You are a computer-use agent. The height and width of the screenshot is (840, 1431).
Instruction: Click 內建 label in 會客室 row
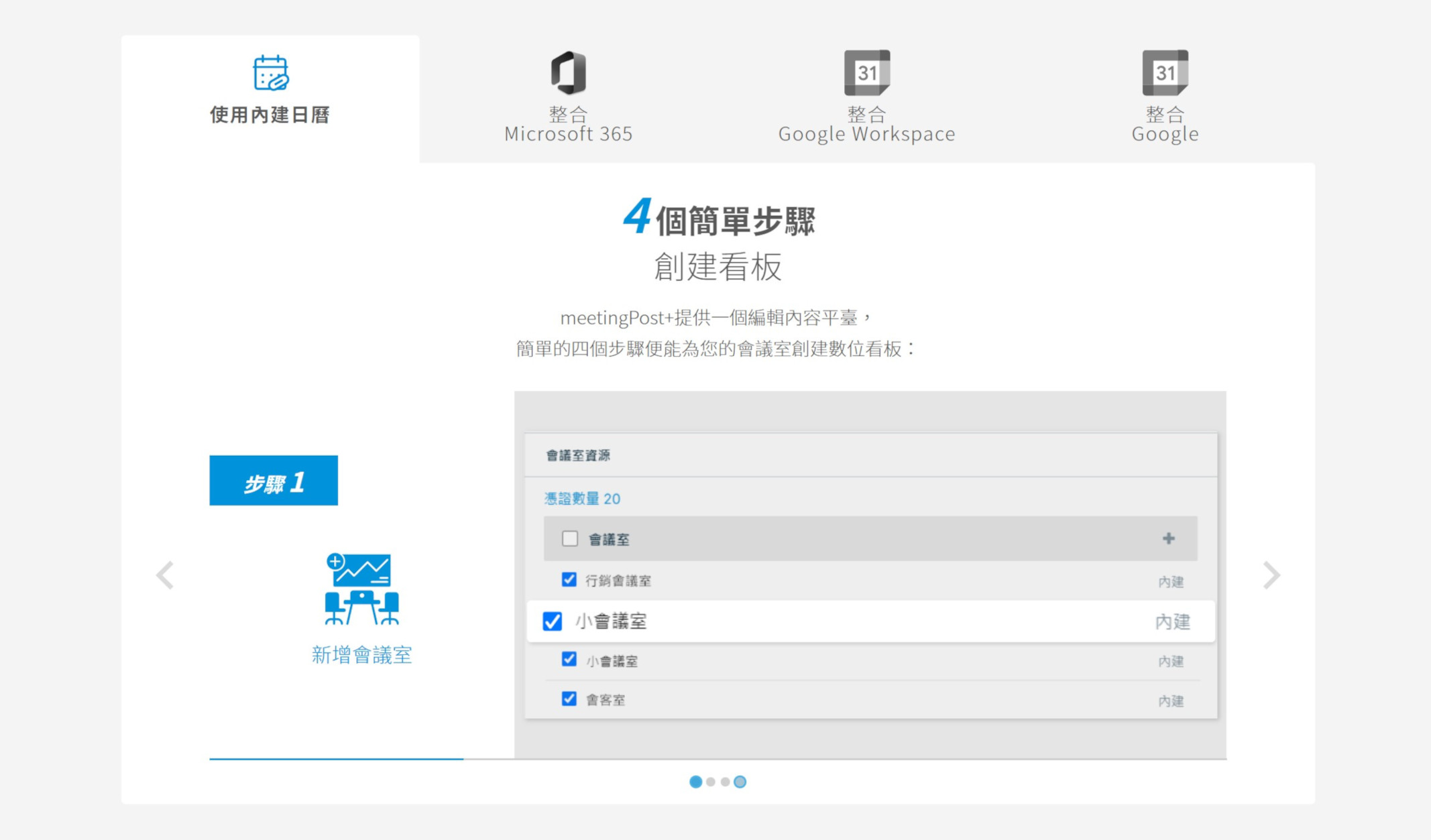click(x=1171, y=701)
